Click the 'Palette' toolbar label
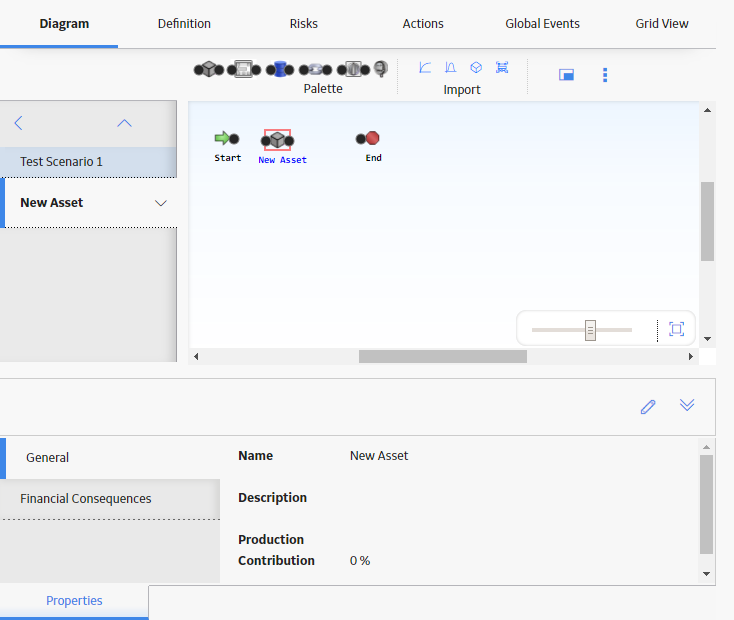Image resolution: width=734 pixels, height=620 pixels. [x=323, y=89]
